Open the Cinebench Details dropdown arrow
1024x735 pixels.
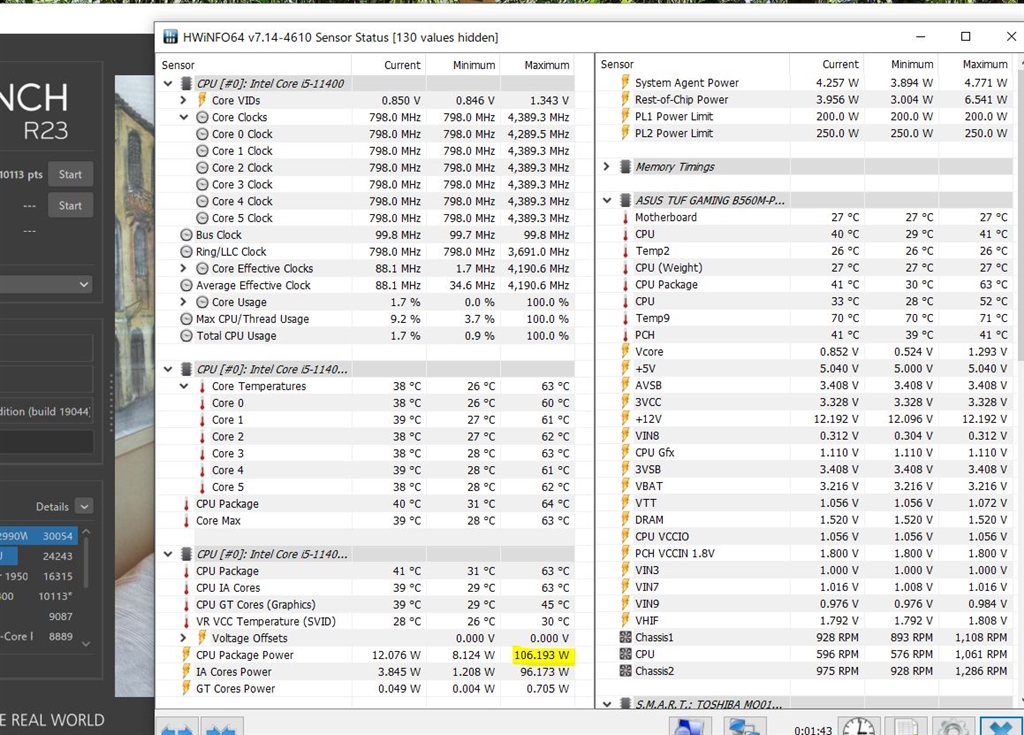pyautogui.click(x=84, y=506)
